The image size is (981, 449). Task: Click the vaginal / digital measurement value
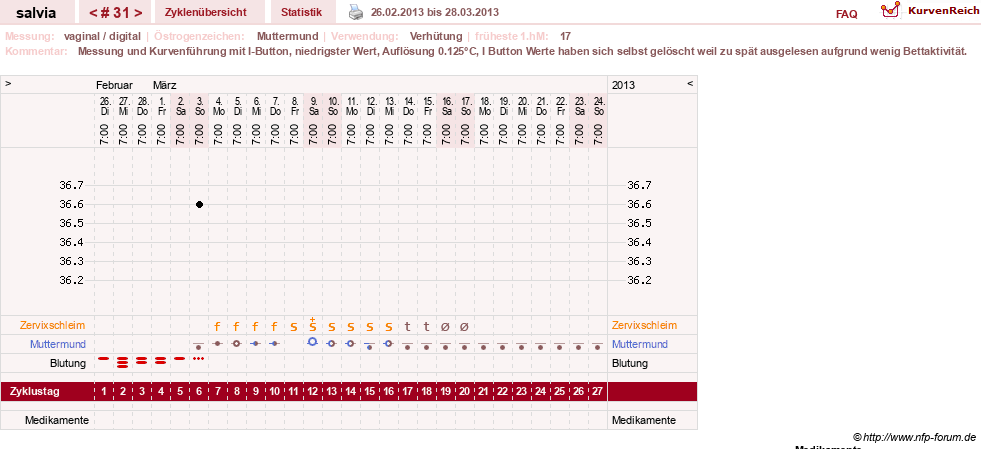pyautogui.click(x=102, y=36)
